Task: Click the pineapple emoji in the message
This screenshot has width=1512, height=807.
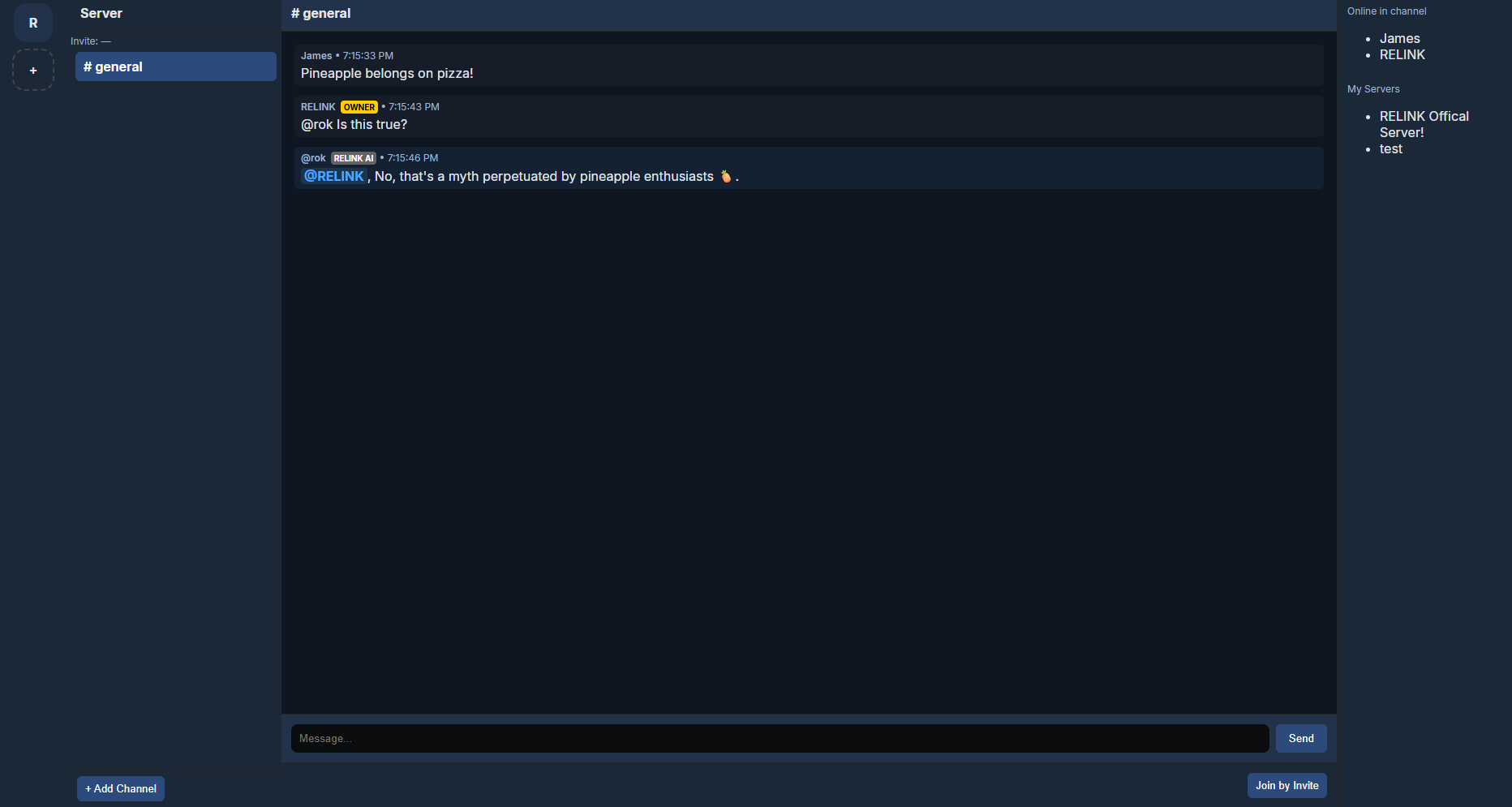Action: click(726, 176)
